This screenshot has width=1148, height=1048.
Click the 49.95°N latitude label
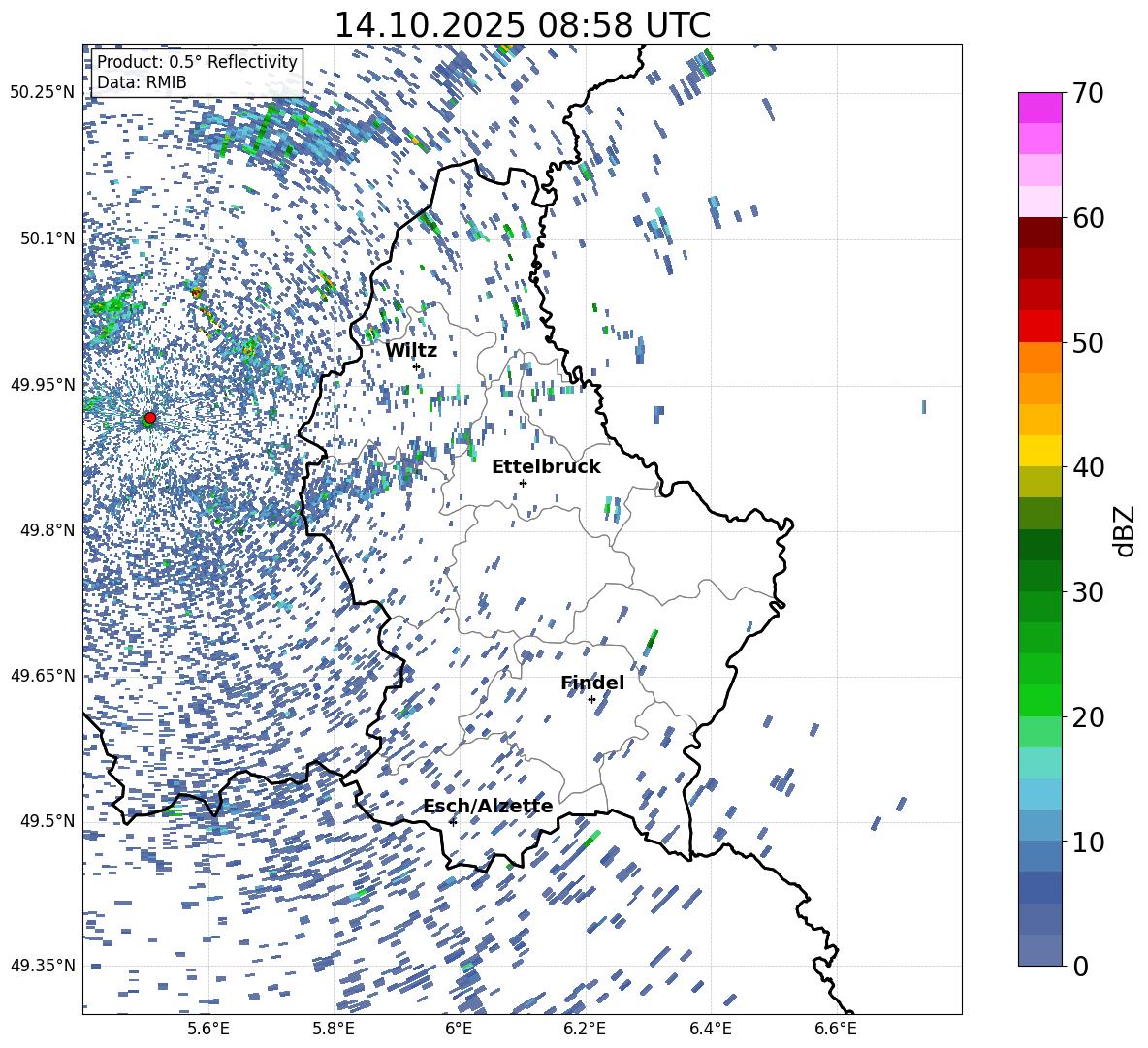coord(43,384)
